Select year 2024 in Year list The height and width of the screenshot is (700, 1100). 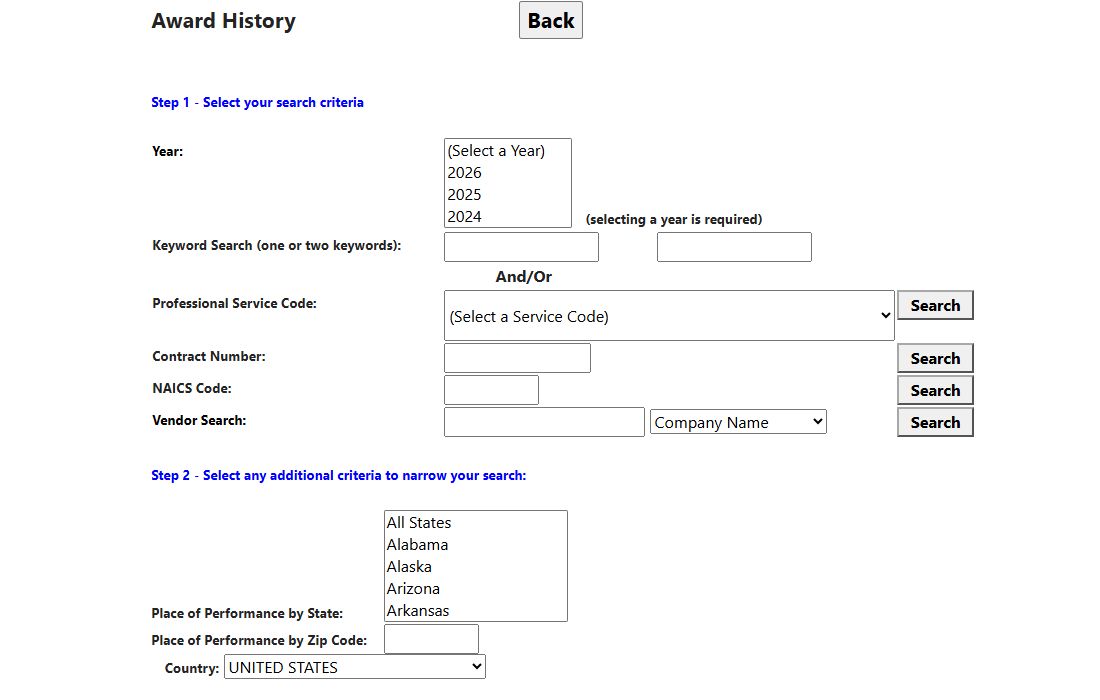coord(508,216)
